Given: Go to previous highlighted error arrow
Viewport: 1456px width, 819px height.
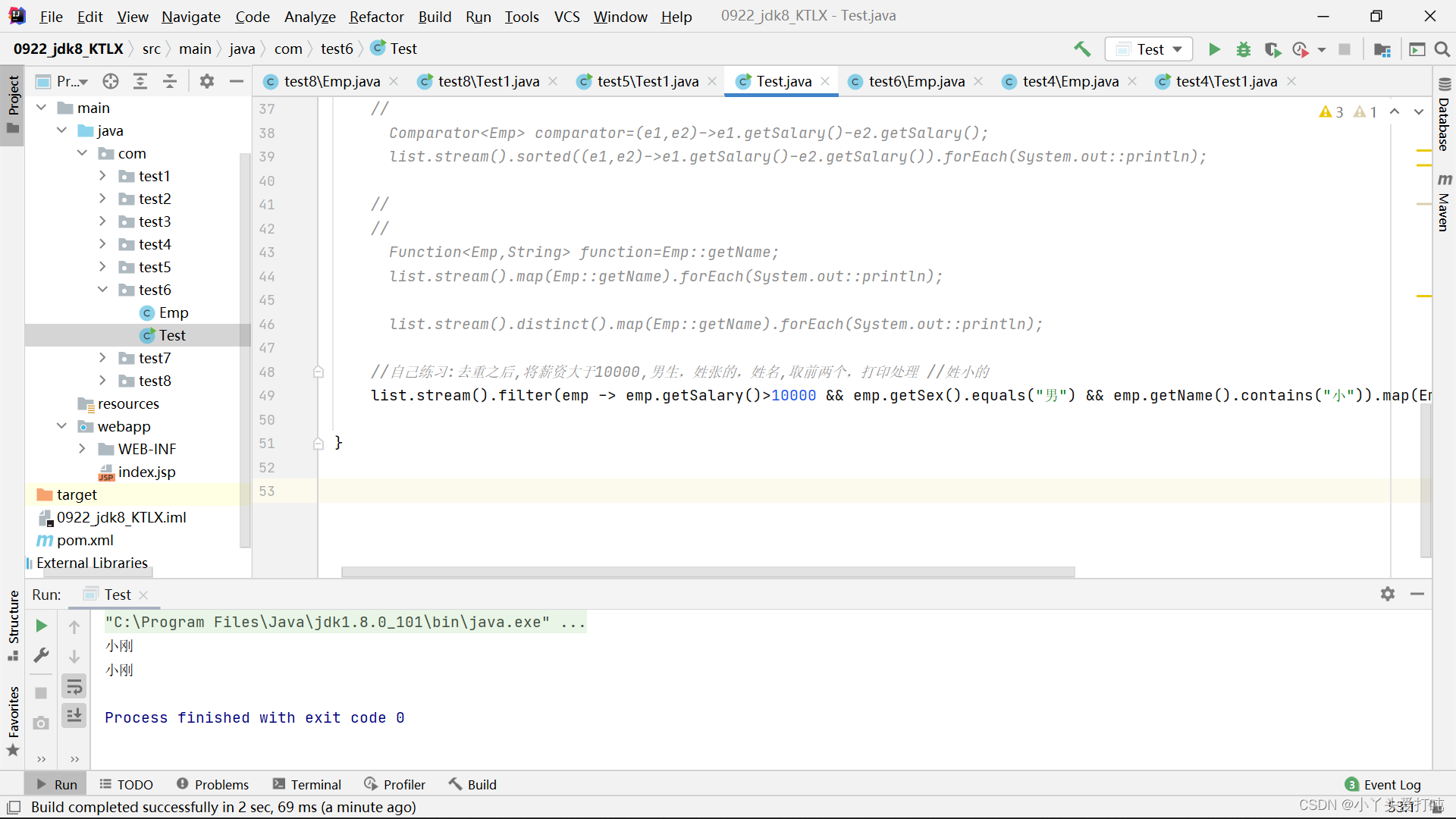Looking at the screenshot, I should point(1395,111).
